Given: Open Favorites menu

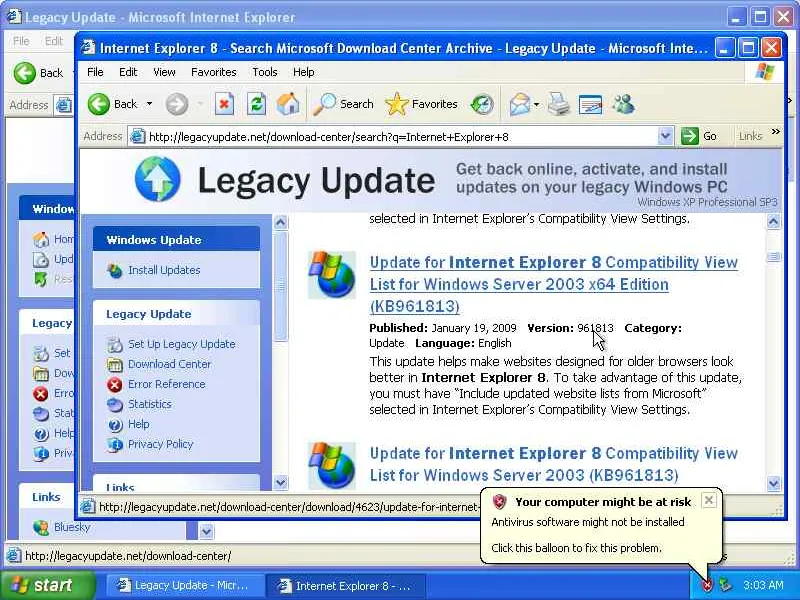Looking at the screenshot, I should click(214, 72).
